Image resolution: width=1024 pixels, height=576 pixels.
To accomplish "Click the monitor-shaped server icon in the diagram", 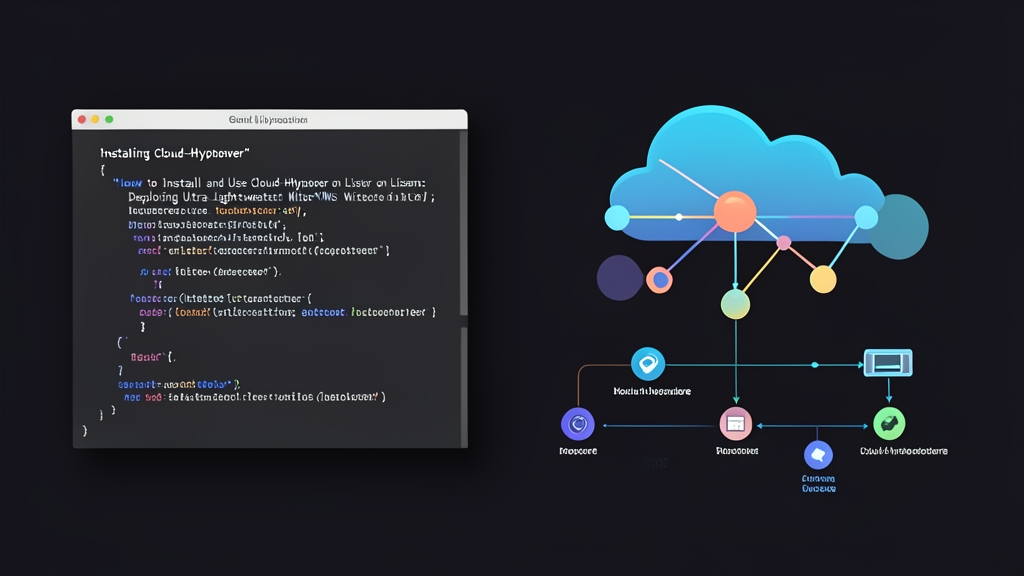I will (x=888, y=362).
